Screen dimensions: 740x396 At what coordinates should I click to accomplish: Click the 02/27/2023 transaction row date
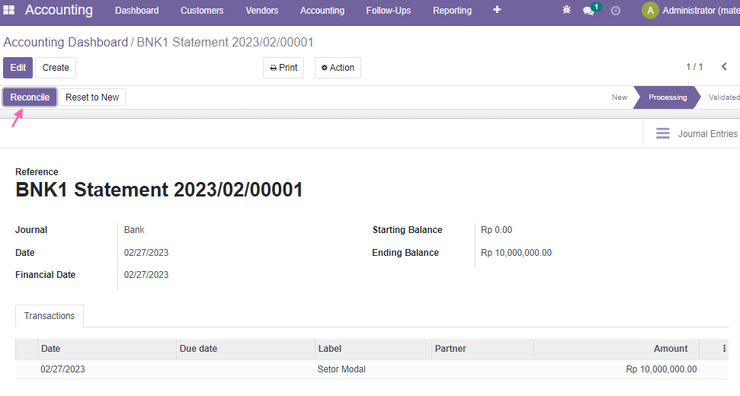coord(63,369)
